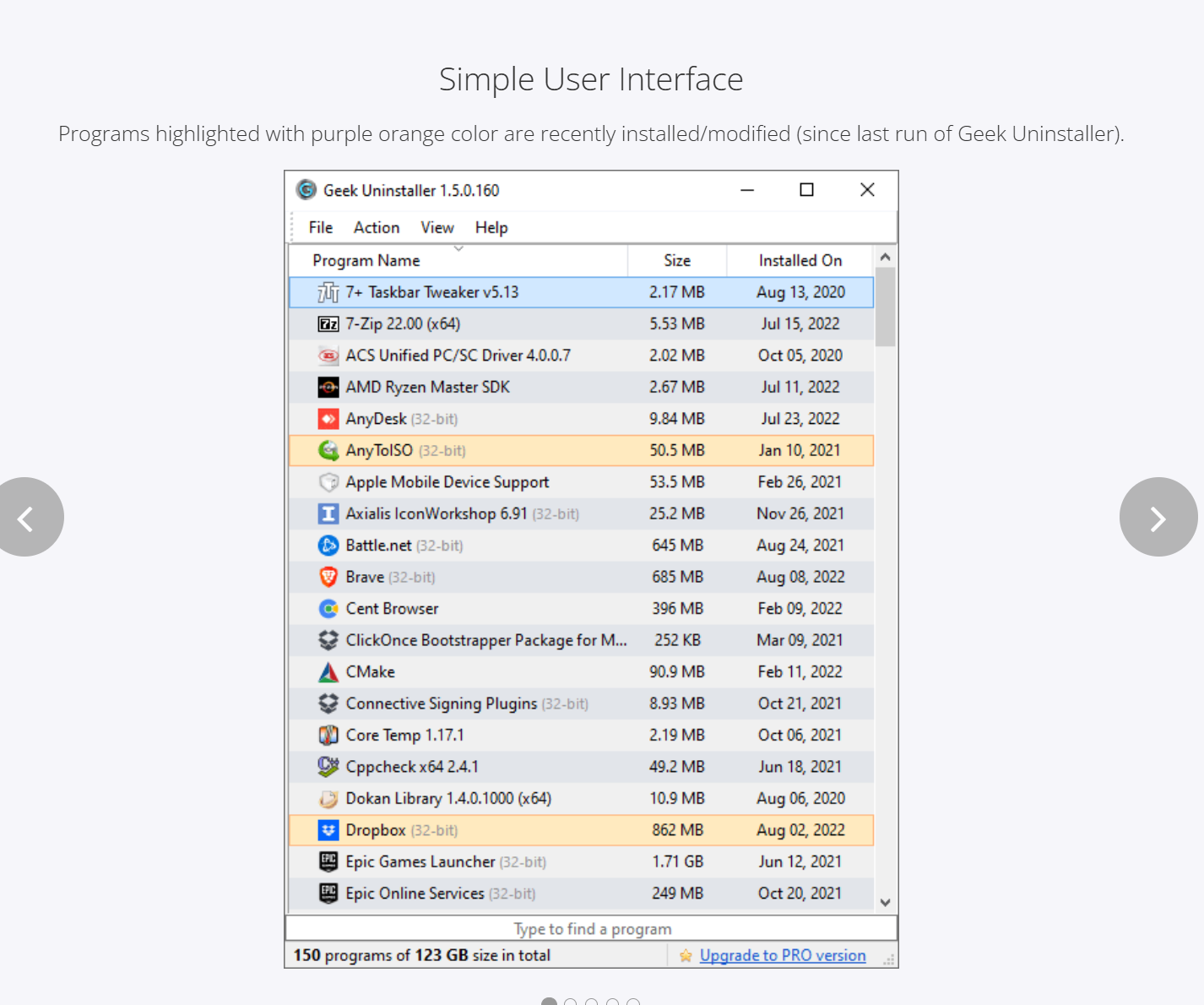
Task: Click the Cppcheck x64 icon
Action: tap(328, 767)
